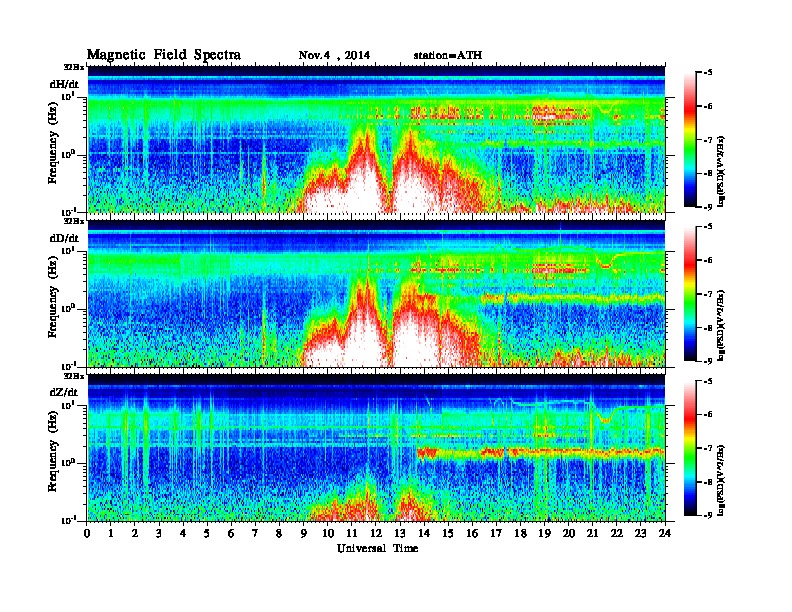
Task: Click hour '18' tick label on time axis
Action: tap(520, 534)
